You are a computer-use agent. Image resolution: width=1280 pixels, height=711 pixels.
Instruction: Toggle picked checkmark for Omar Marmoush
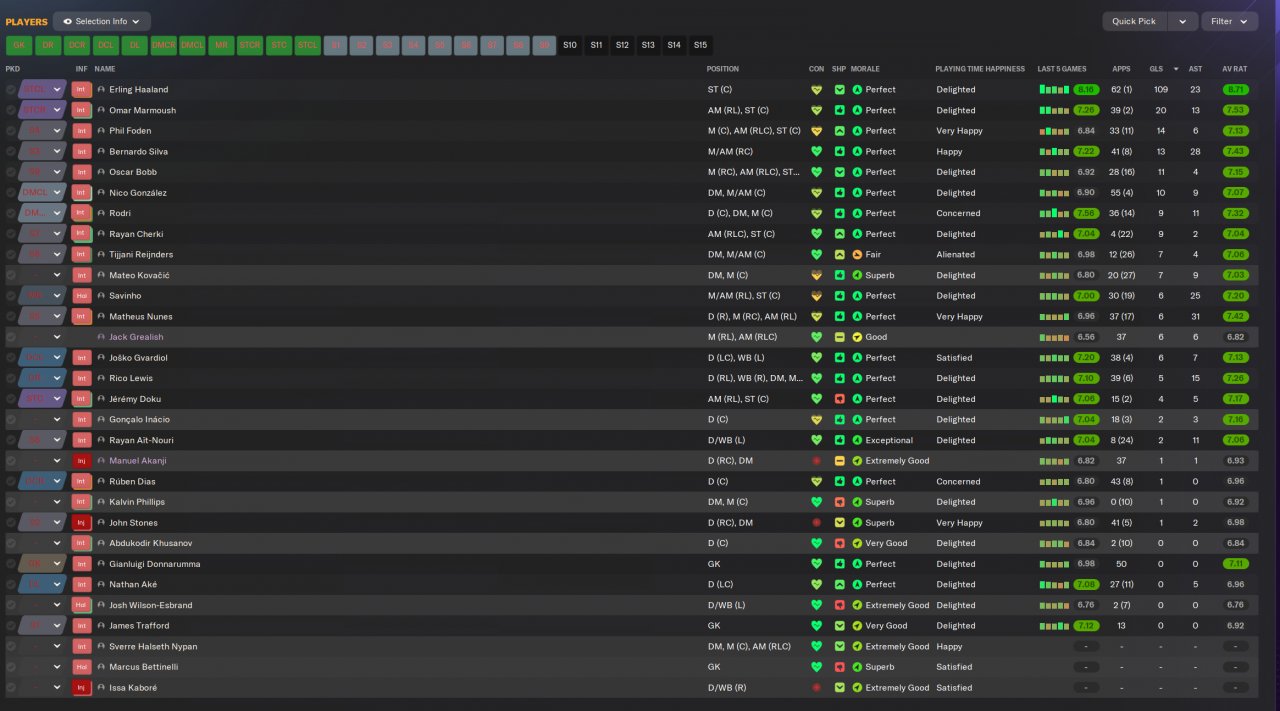[x=11, y=110]
